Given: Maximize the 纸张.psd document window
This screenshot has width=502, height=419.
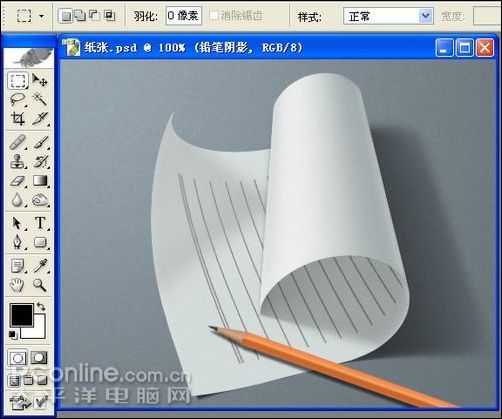Looking at the screenshot, I should (x=464, y=48).
